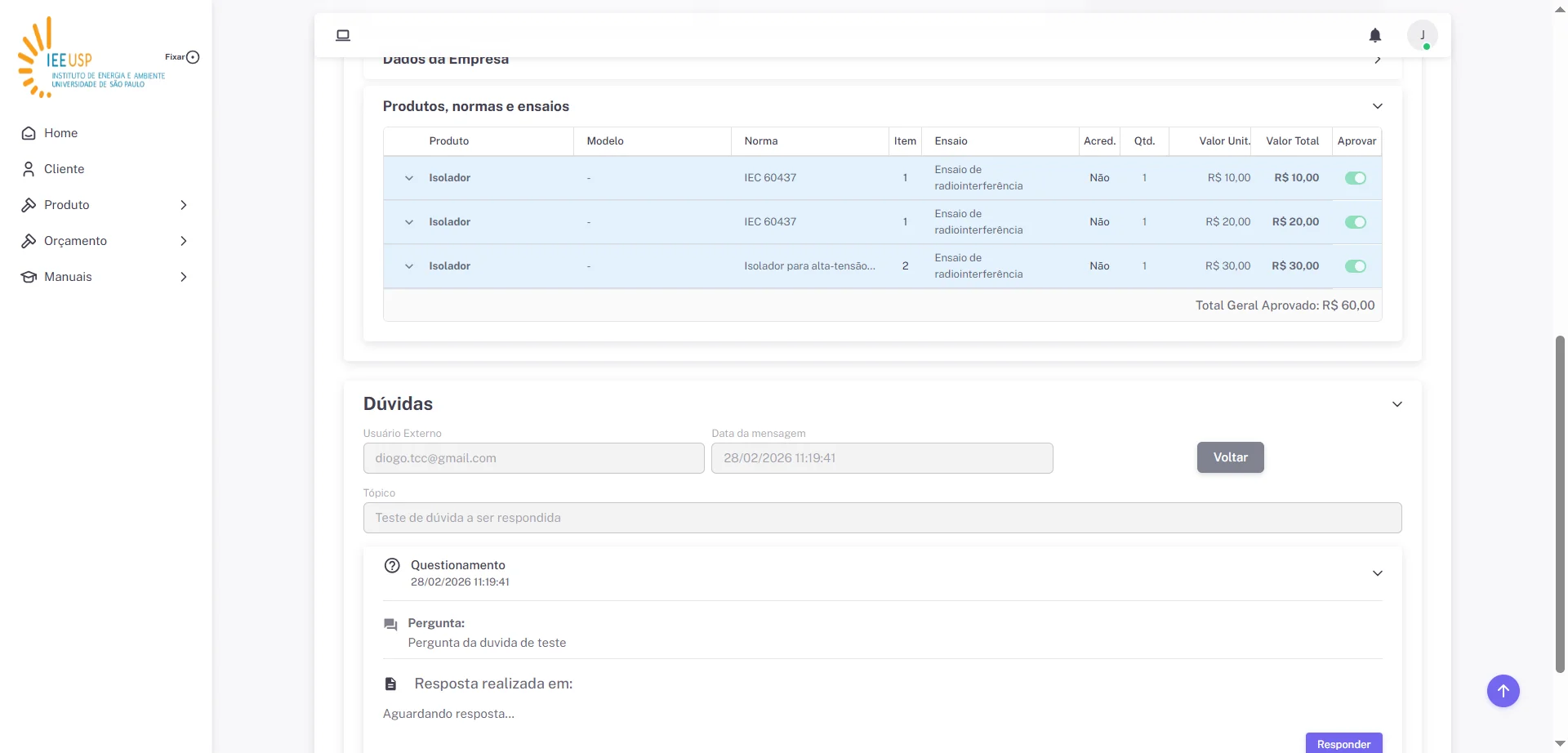Click the page vertical scrollbar thumb
1568x753 pixels.
pyautogui.click(x=1560, y=503)
